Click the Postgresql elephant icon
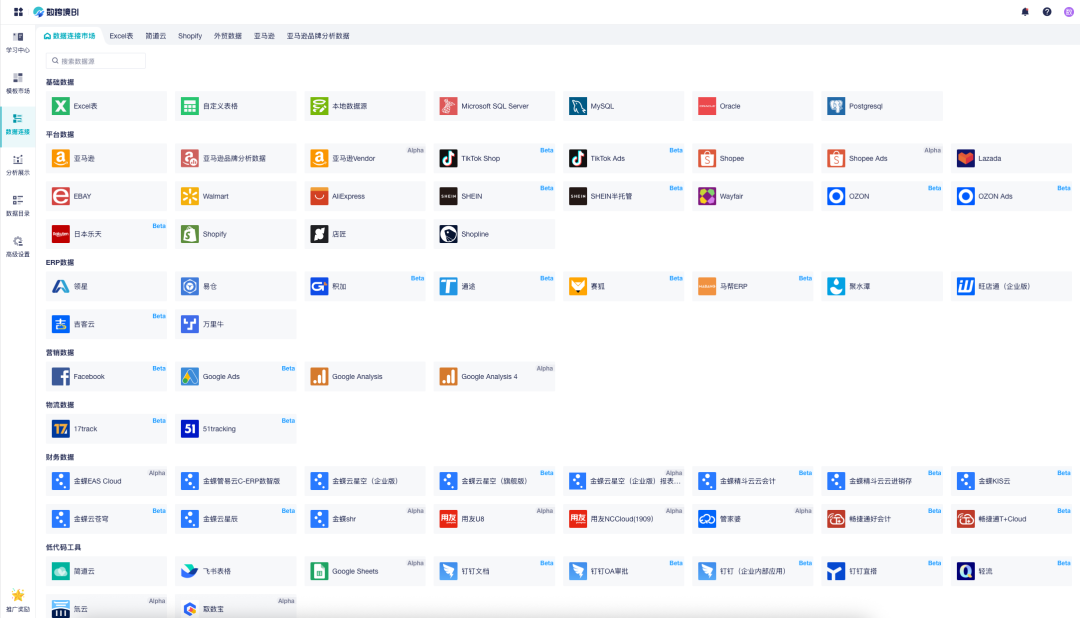Viewport: 1080px width, 618px height. pyautogui.click(x=836, y=106)
